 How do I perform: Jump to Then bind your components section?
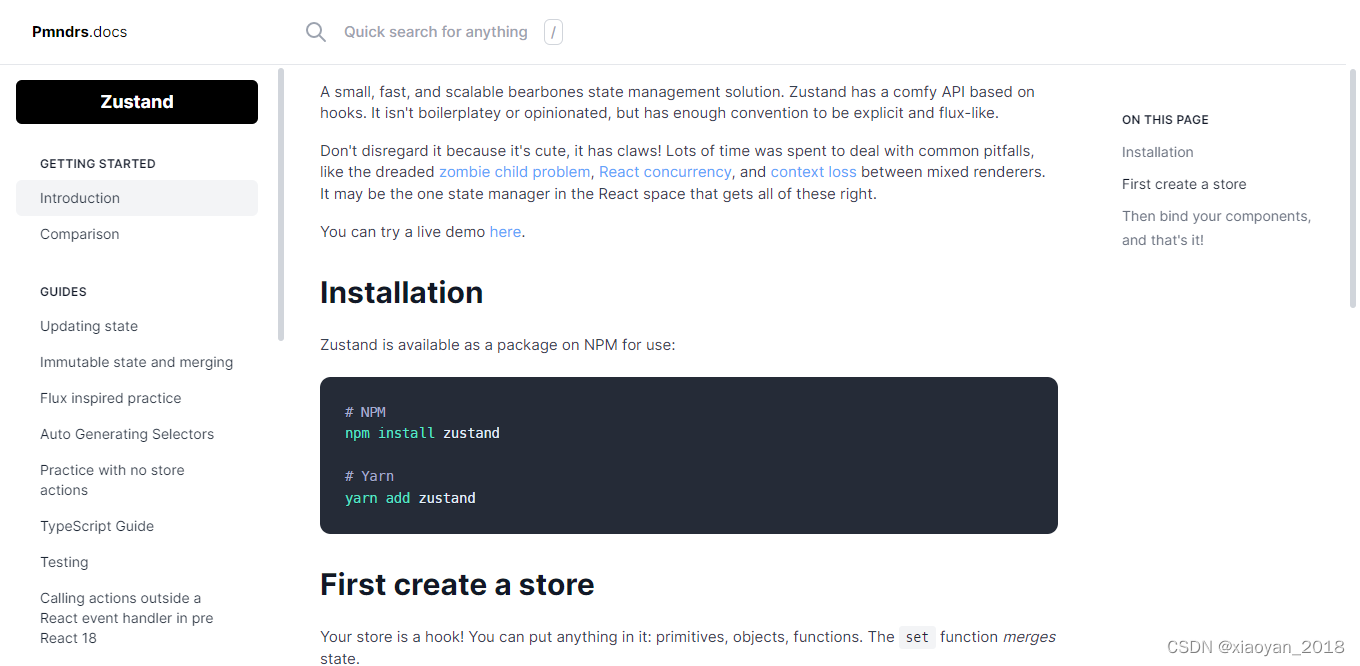click(1216, 228)
